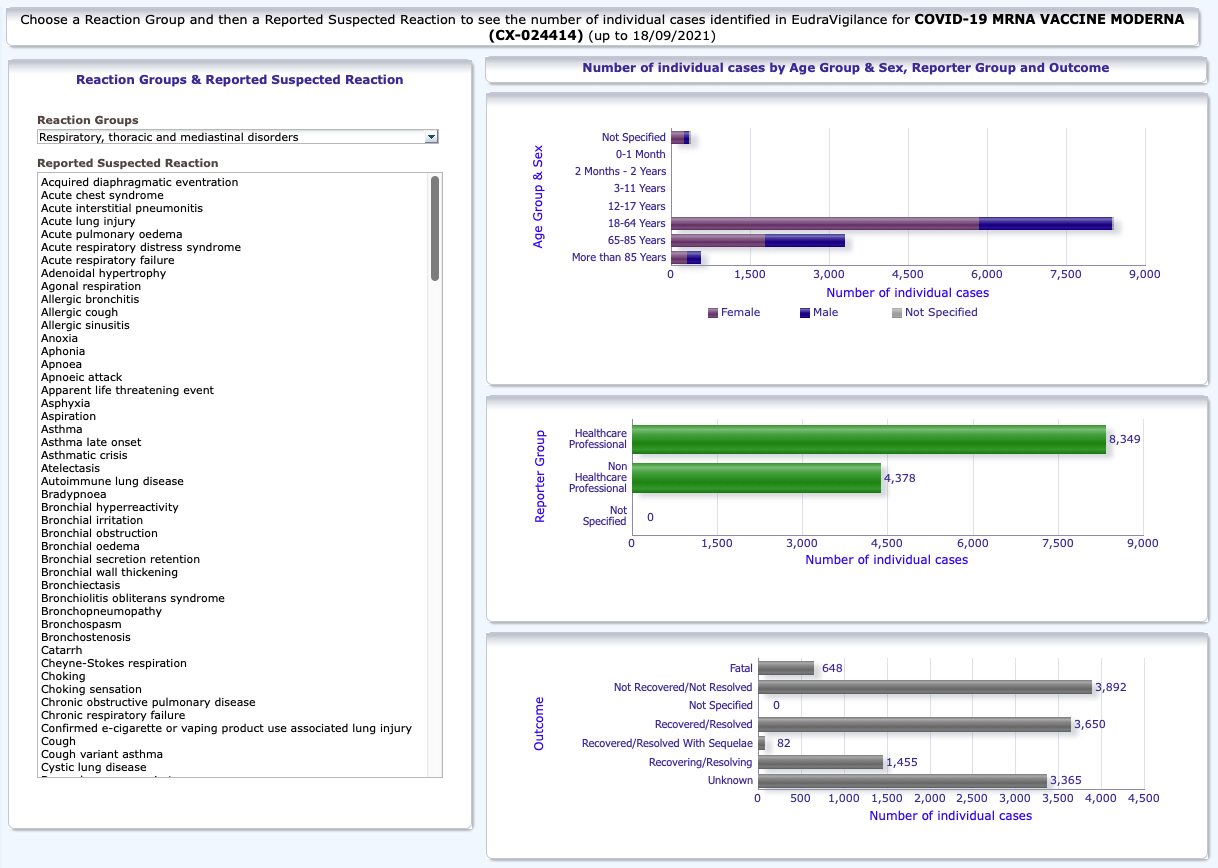Select 'Allergic sinusitis' reaction

[85, 325]
